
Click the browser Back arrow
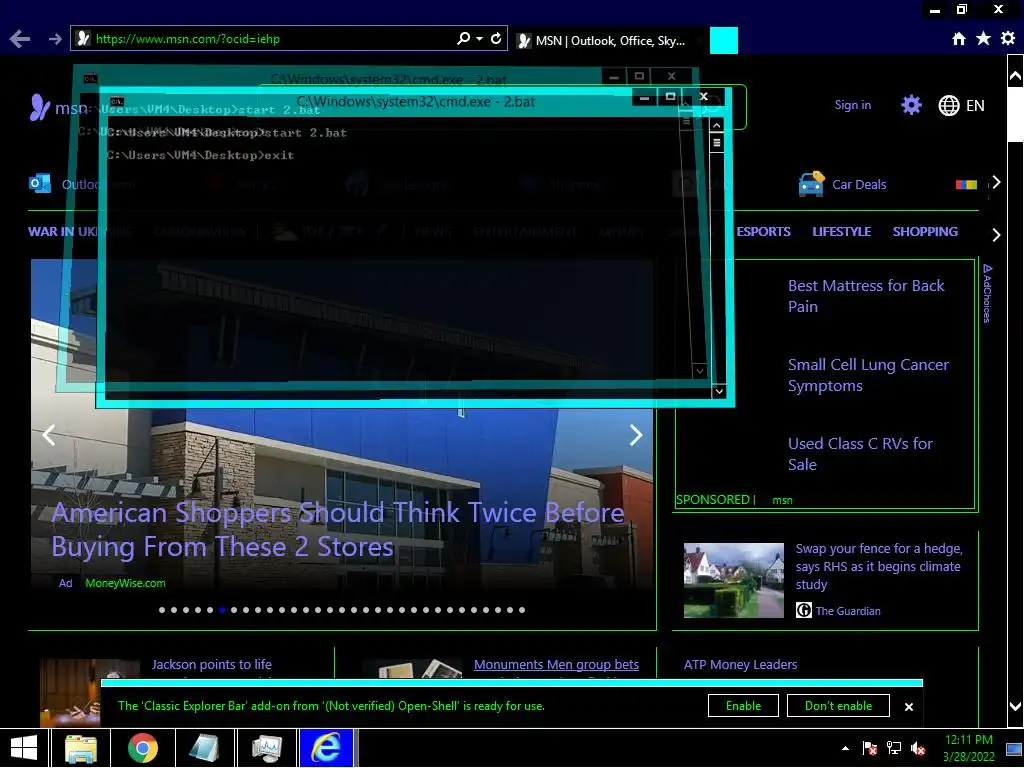(20, 39)
